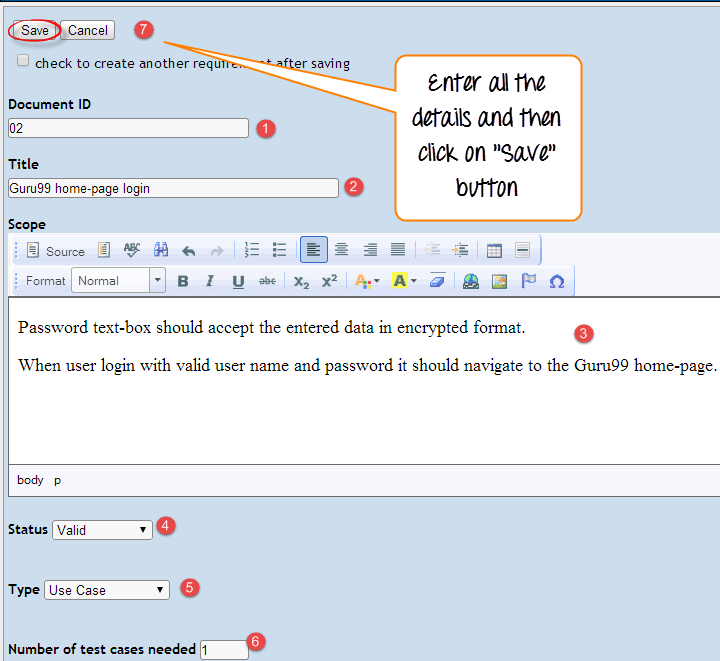This screenshot has height=661, width=720.
Task: Center align the paragraph text
Action: click(x=342, y=251)
